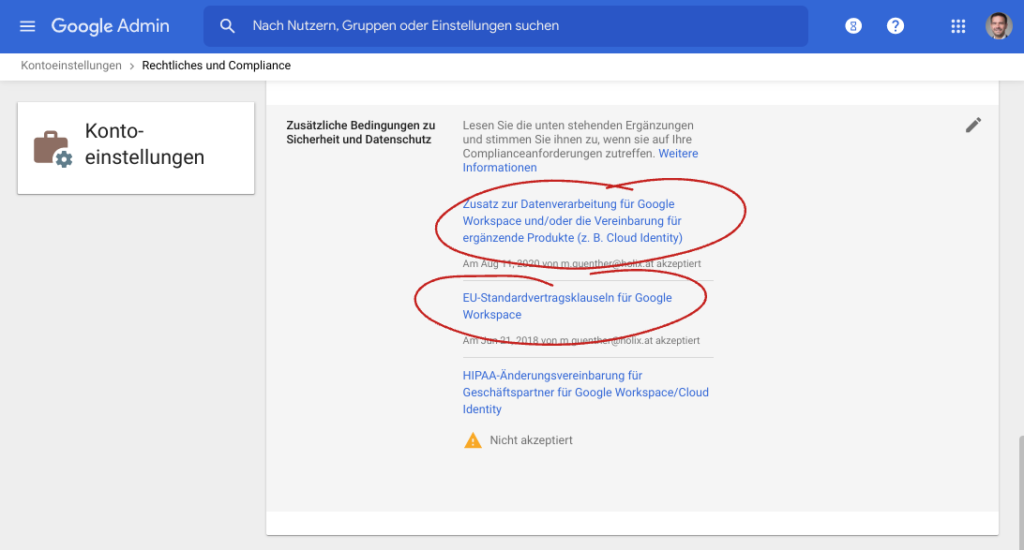Click the user profile avatar
Screen dimensions: 1024x550
point(998,26)
